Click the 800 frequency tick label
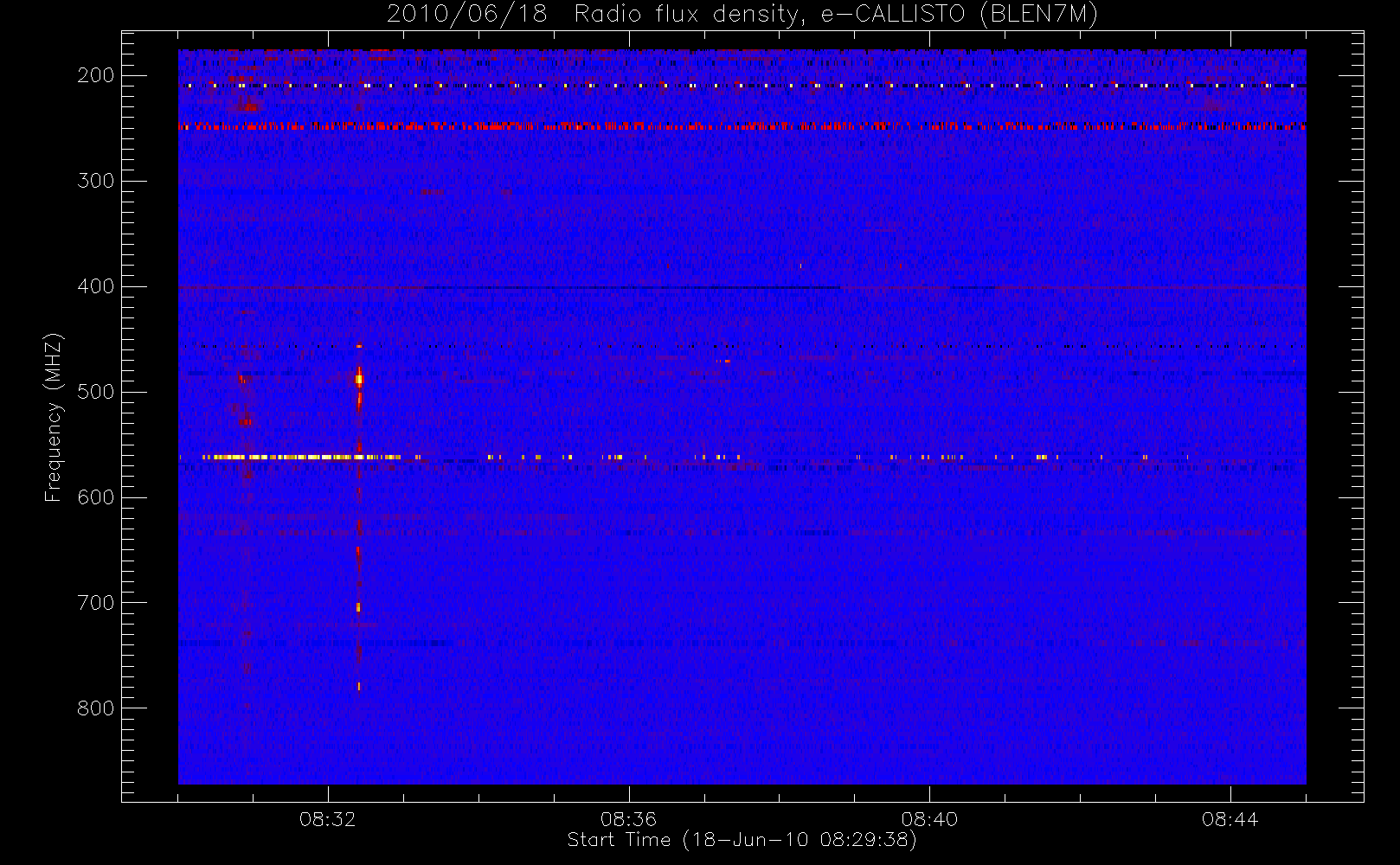Screen dimensions: 1400x865 pyautogui.click(x=96, y=708)
